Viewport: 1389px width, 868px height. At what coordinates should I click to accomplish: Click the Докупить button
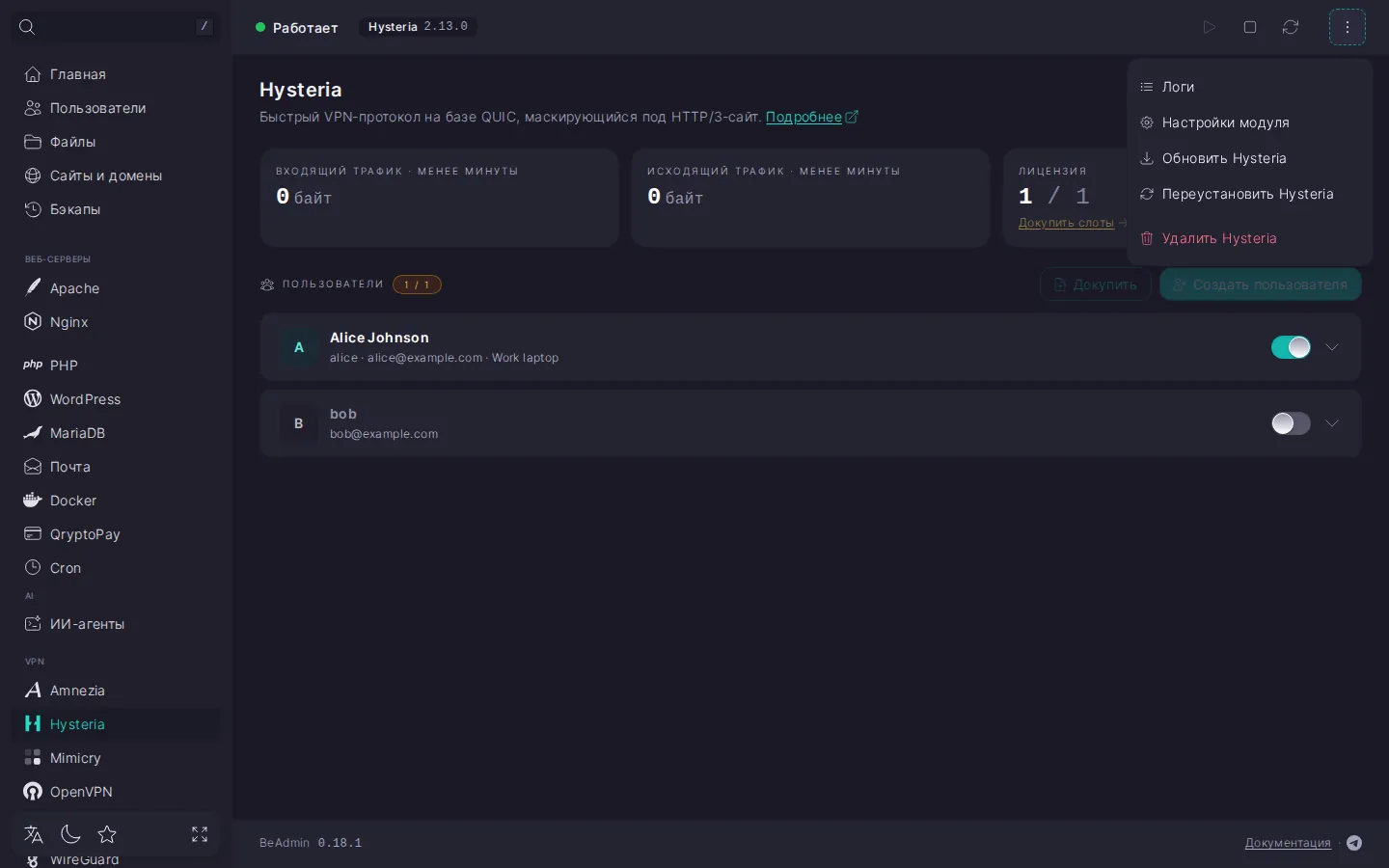click(x=1096, y=285)
